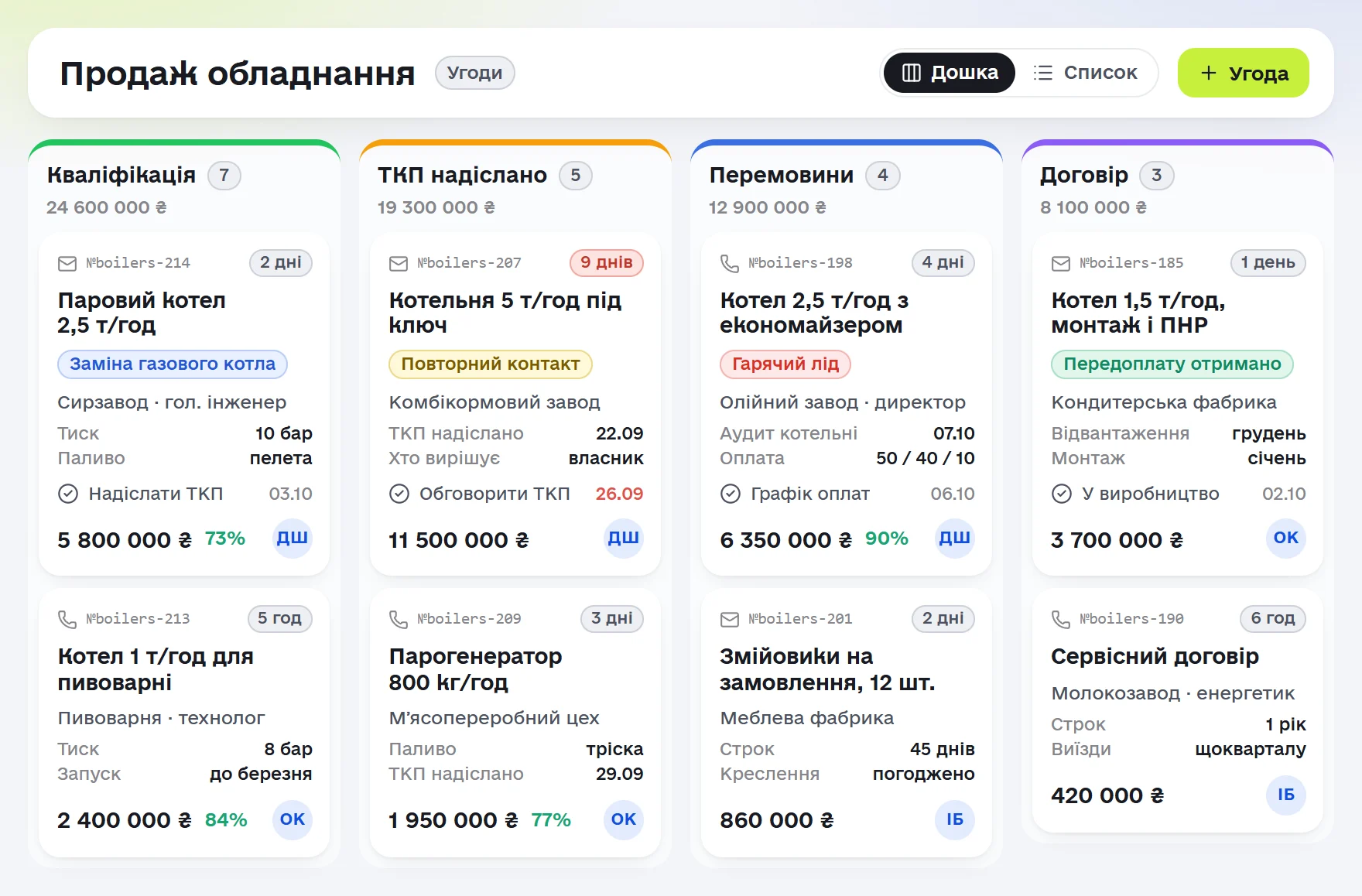Click the overdue date 26.09
1362x896 pixels.
pyautogui.click(x=619, y=494)
